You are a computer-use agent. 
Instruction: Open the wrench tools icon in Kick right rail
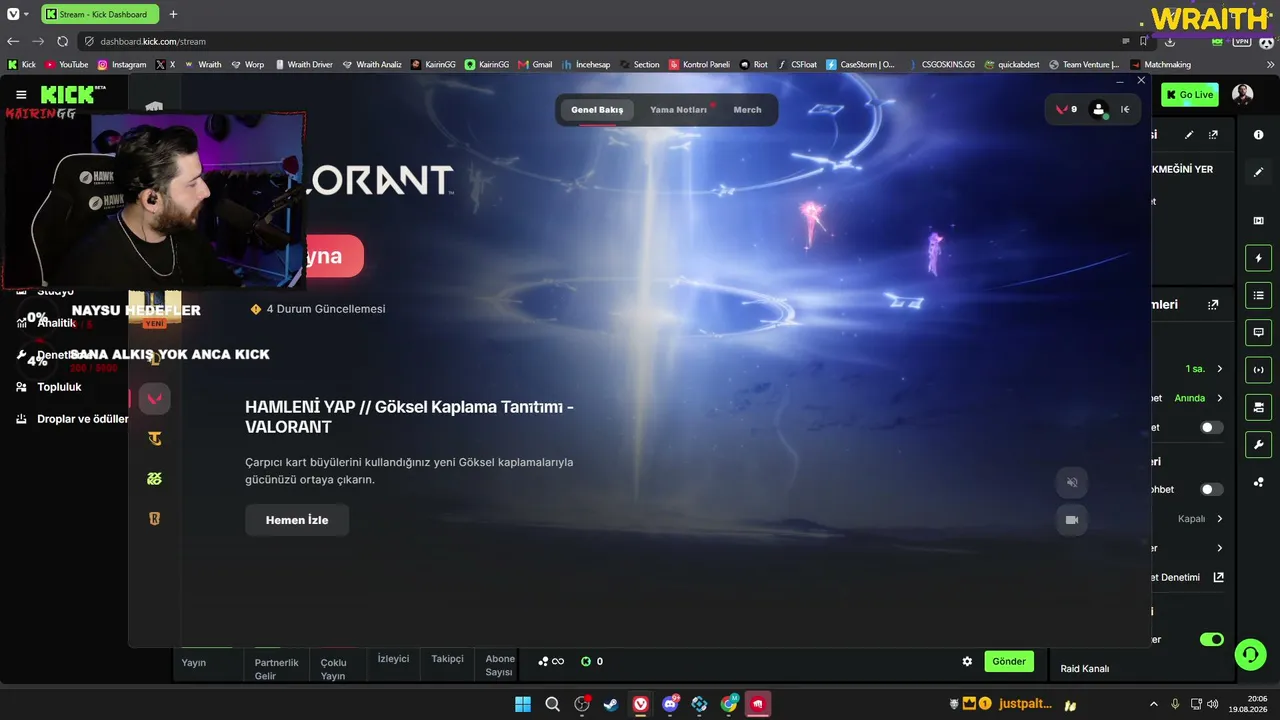pyautogui.click(x=1258, y=444)
